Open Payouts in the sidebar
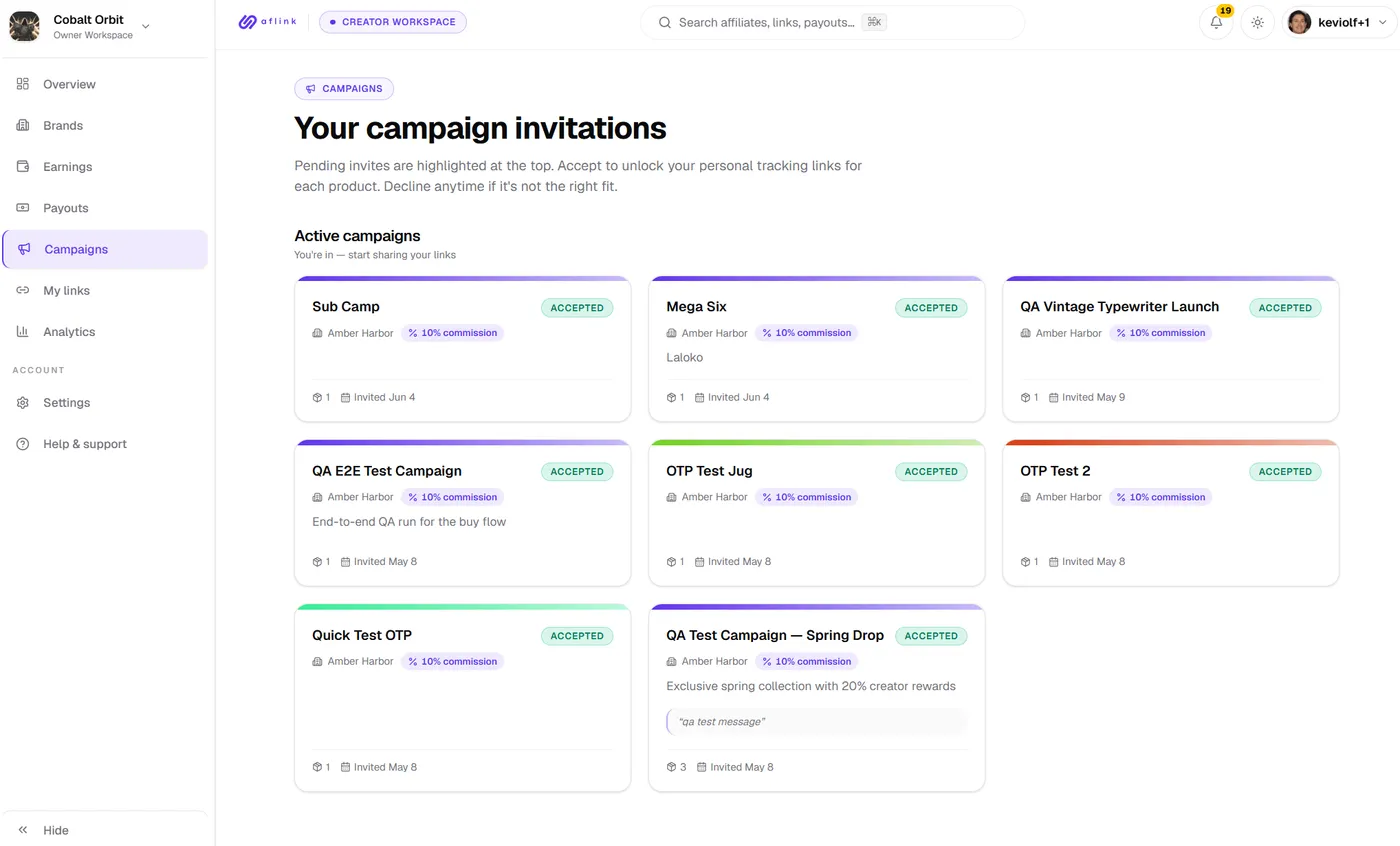The width and height of the screenshot is (1400, 846). [x=105, y=208]
